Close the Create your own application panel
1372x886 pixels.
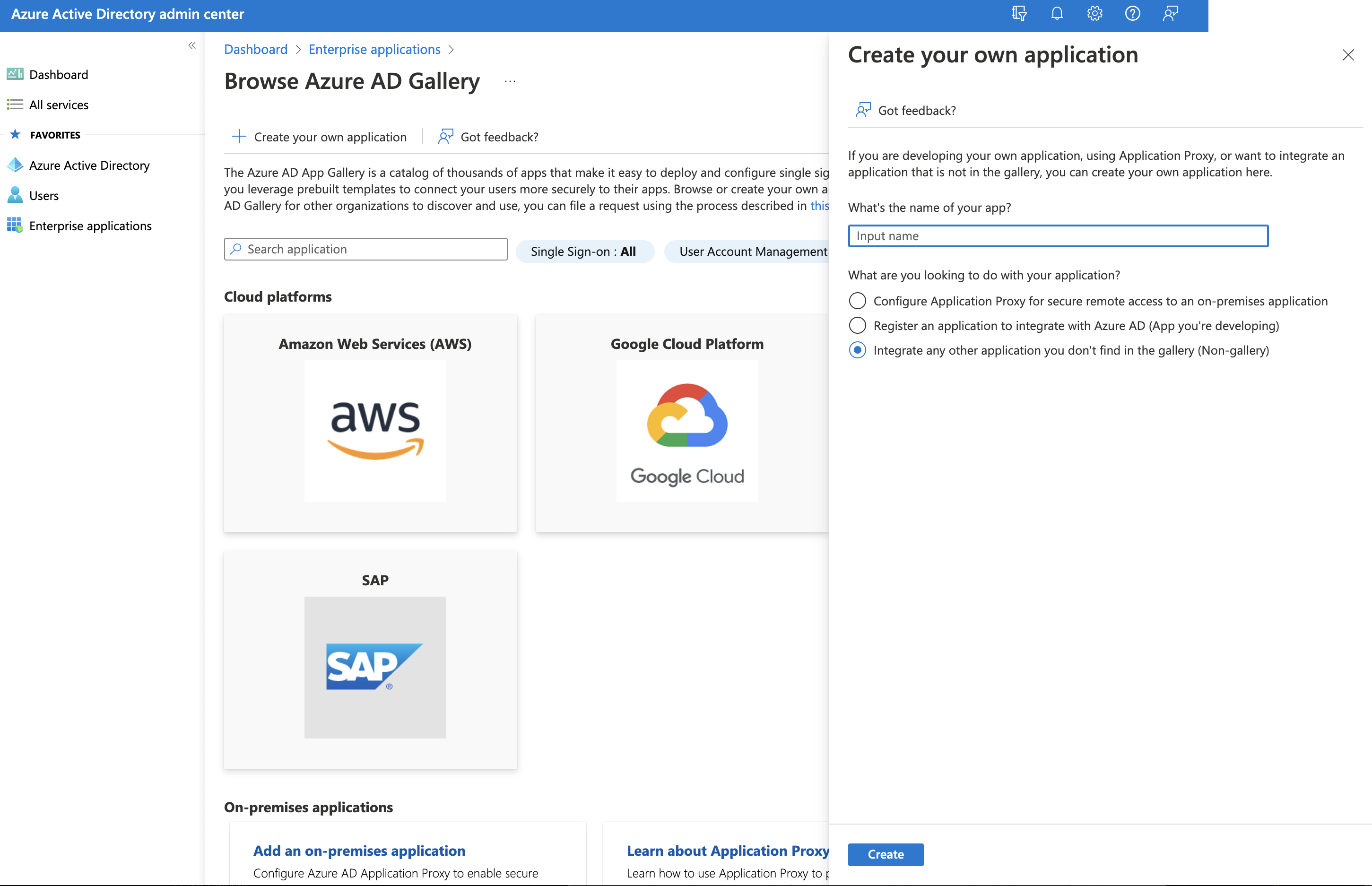pos(1348,55)
